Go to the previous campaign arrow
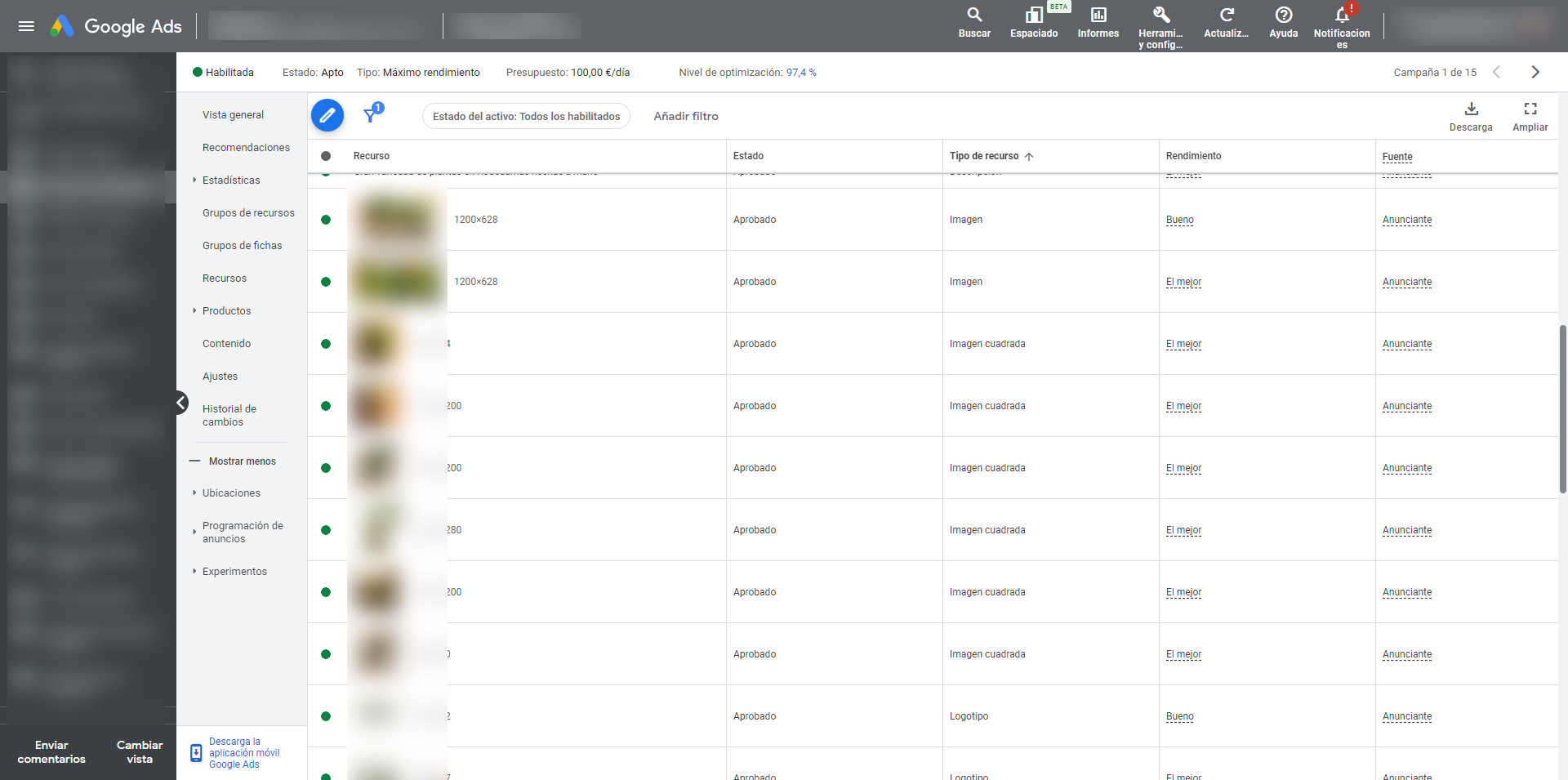 pyautogui.click(x=1496, y=72)
